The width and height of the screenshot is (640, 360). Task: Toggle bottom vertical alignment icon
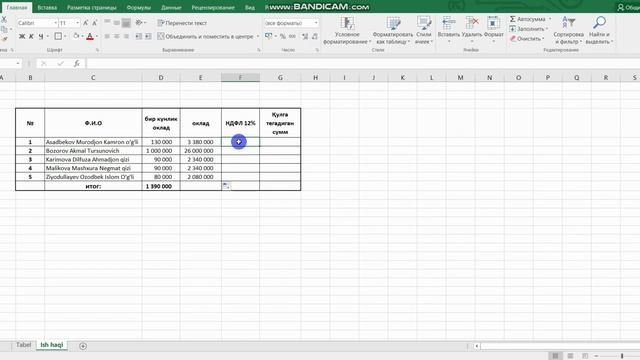[127, 23]
